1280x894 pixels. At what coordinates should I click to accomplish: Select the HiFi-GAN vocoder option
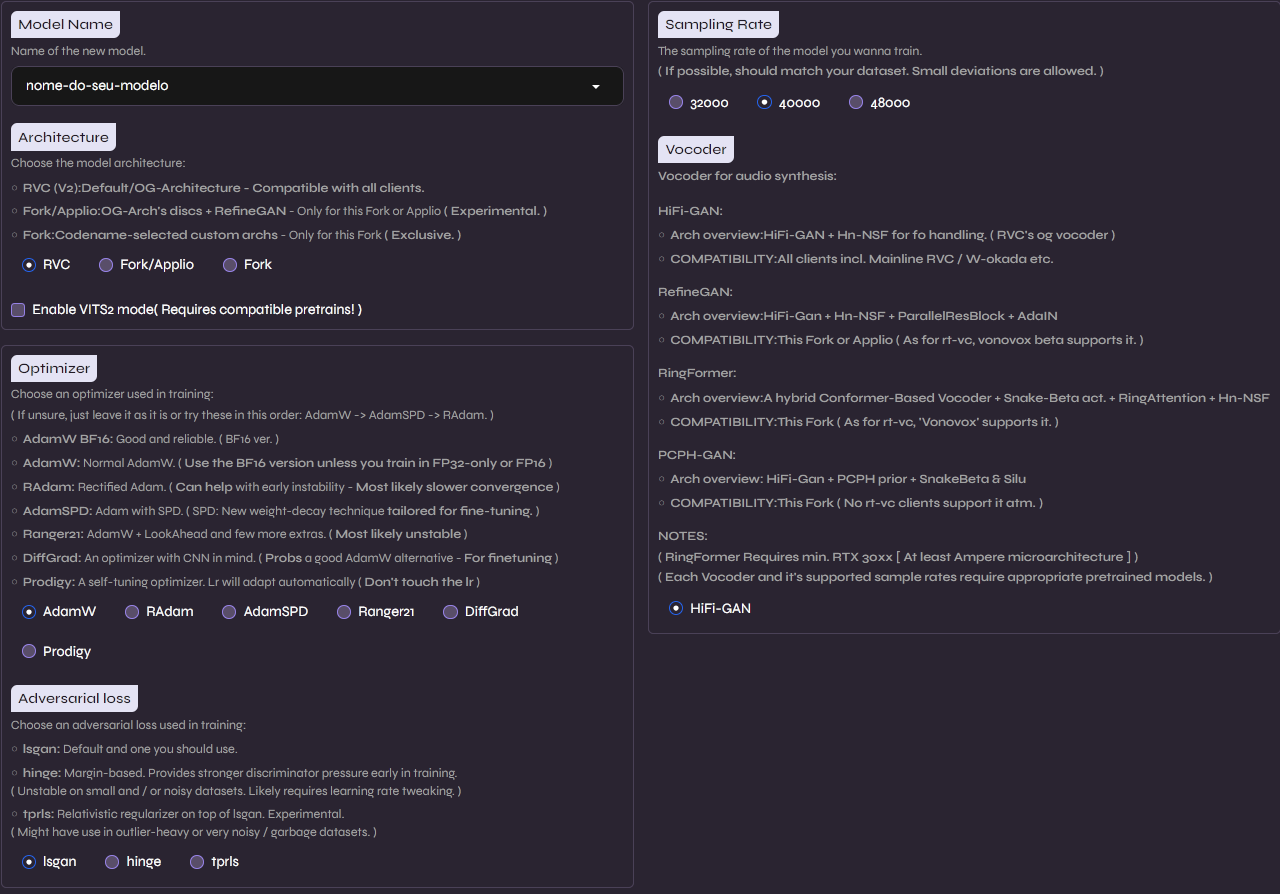[676, 608]
